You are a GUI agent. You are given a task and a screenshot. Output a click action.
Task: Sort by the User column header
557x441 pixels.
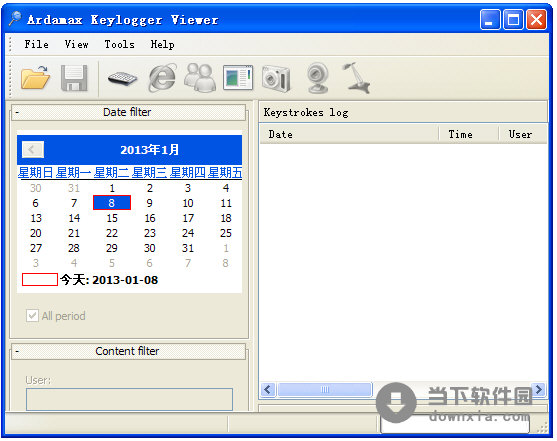click(x=523, y=134)
